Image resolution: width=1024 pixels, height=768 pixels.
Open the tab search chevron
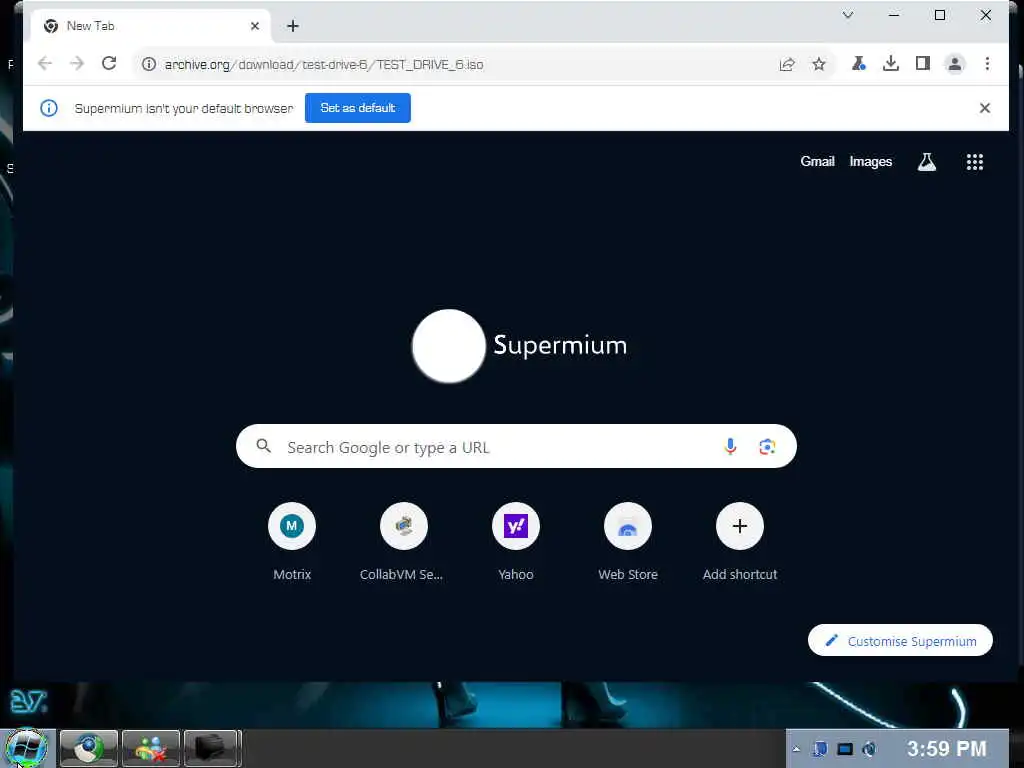(x=848, y=14)
